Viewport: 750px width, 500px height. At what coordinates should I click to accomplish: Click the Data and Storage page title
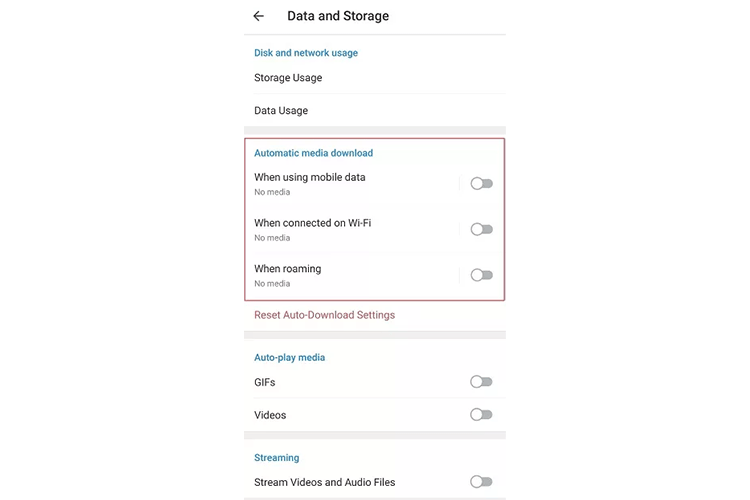pos(338,16)
